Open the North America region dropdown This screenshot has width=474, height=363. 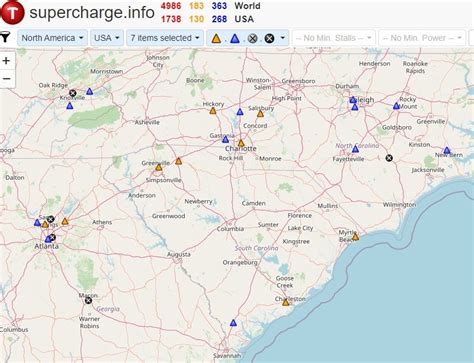[52, 38]
